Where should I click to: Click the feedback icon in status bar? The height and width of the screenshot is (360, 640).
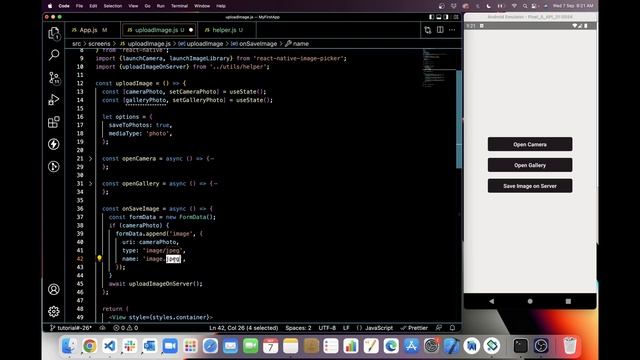coord(439,328)
